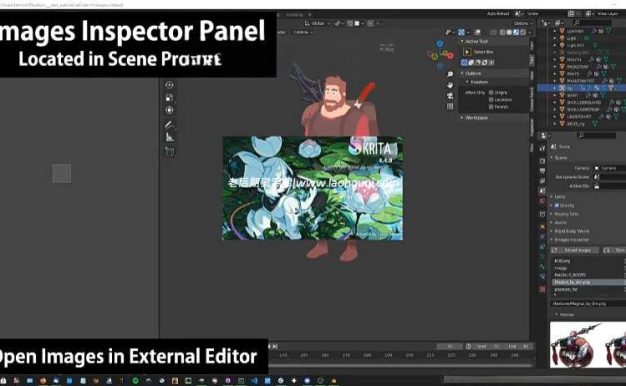626x386 pixels.
Task: Open the Output properties tab
Action: click(x=542, y=171)
